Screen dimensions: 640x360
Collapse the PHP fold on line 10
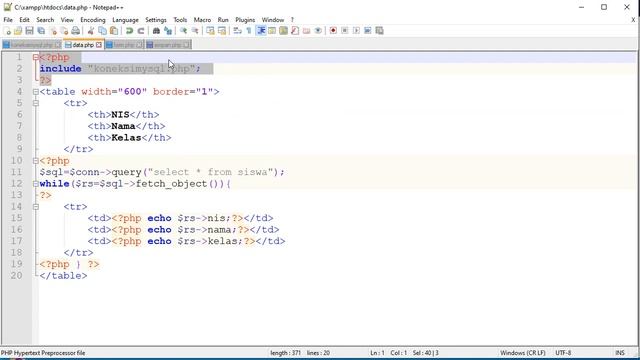(x=36, y=161)
